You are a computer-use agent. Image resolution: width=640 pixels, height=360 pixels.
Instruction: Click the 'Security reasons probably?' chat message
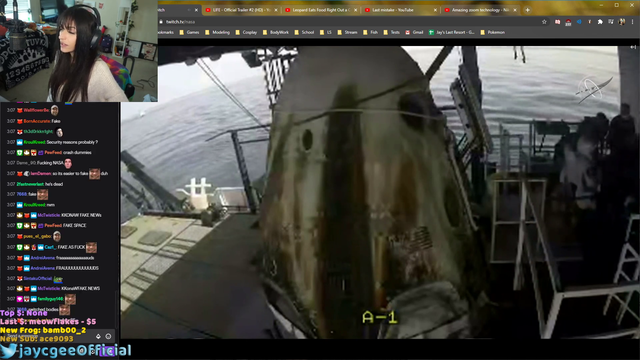point(72,142)
